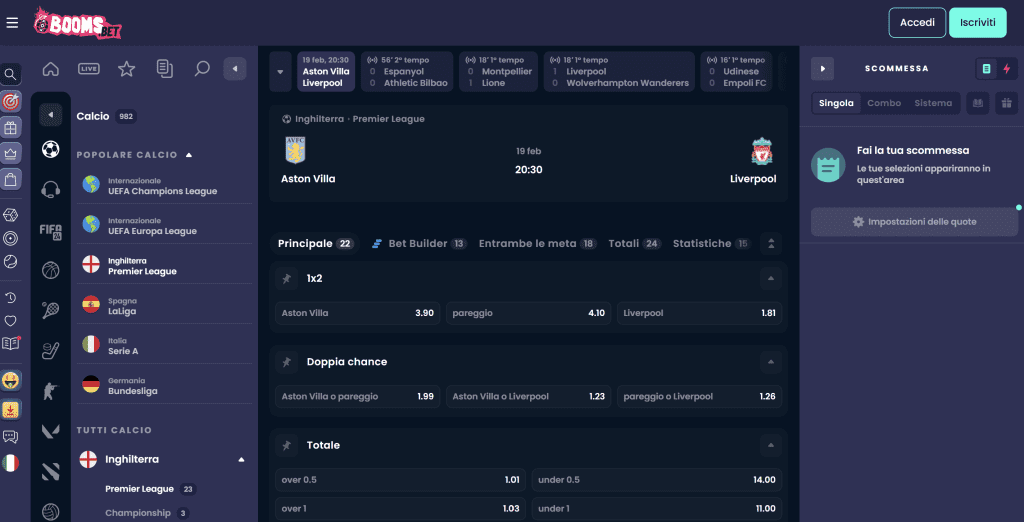Open the book with notification dot
This screenshot has height=522, width=1024.
(x=10, y=343)
